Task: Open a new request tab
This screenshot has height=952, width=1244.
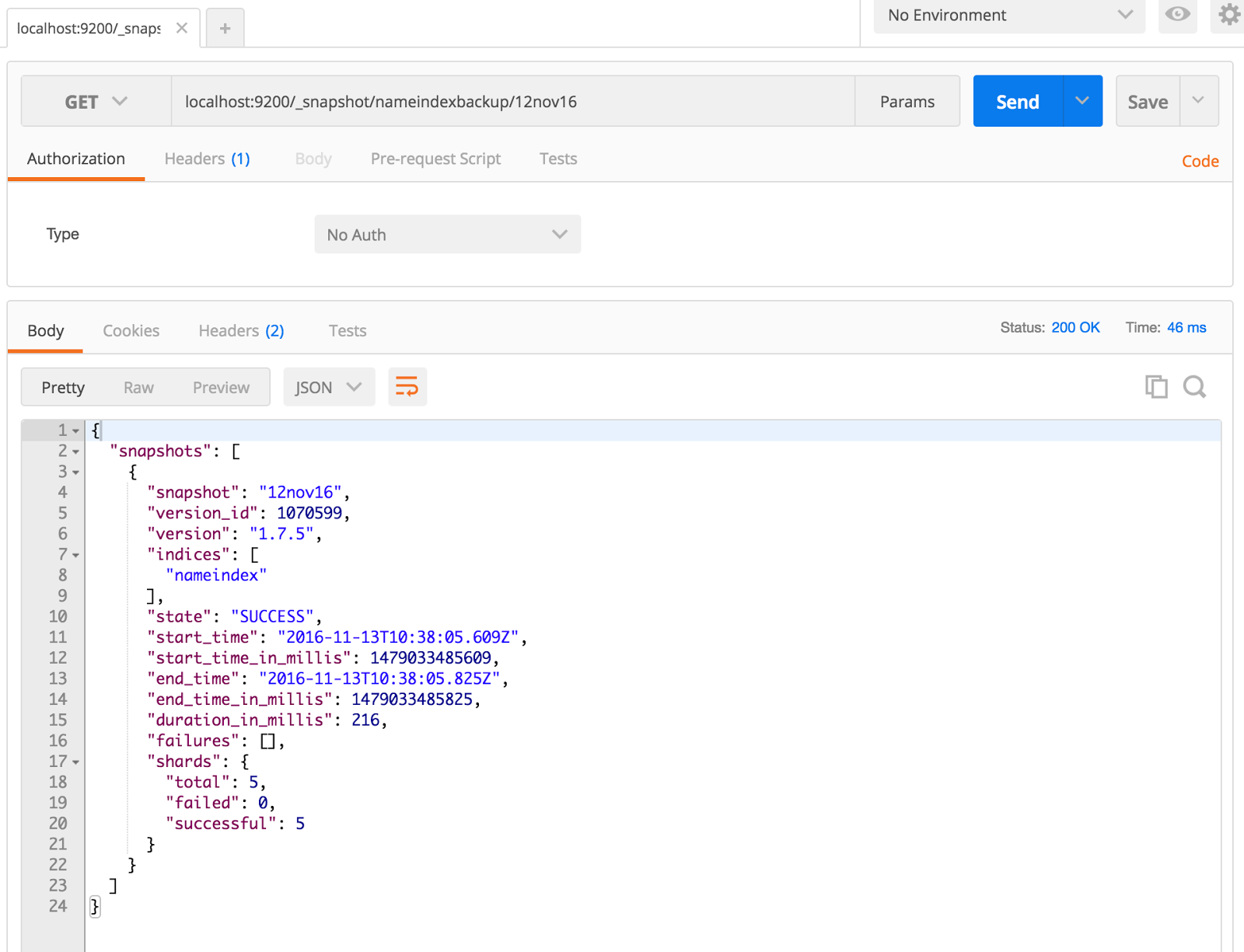Action: [225, 27]
